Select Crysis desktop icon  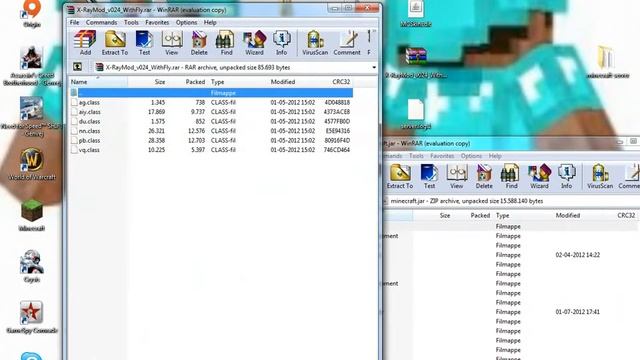(32, 266)
